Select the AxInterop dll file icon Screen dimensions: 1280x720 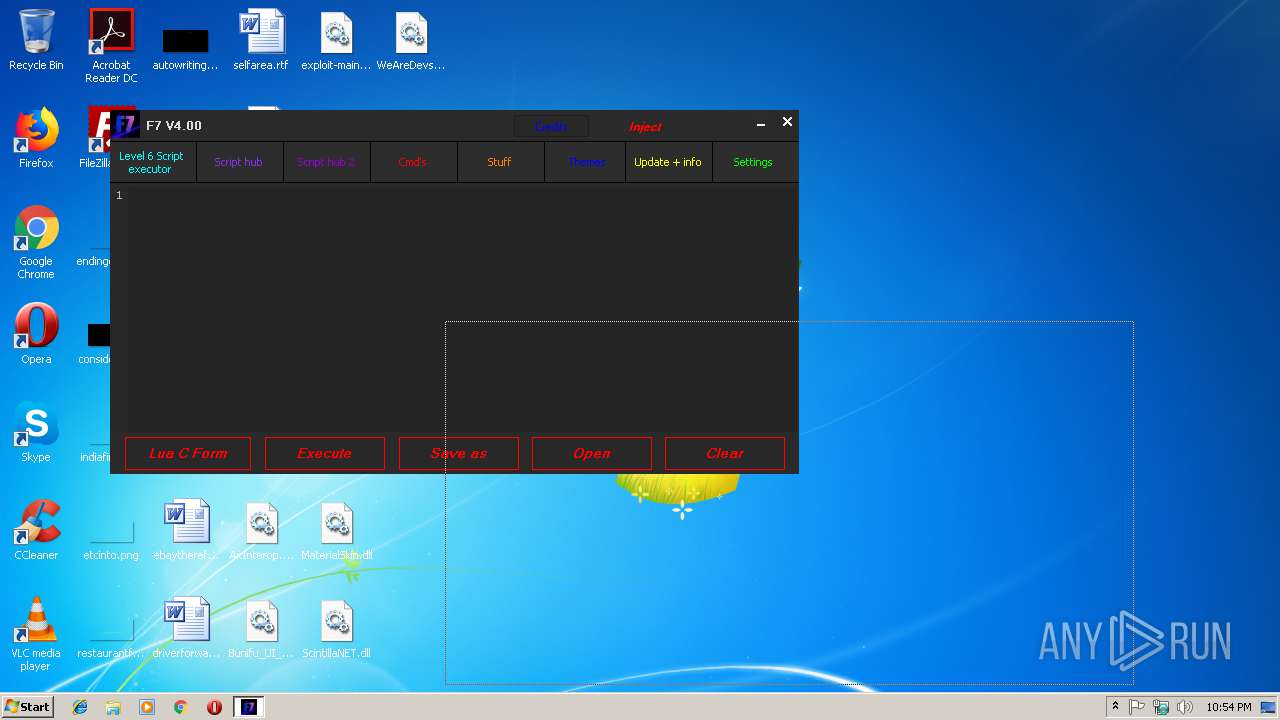click(261, 530)
